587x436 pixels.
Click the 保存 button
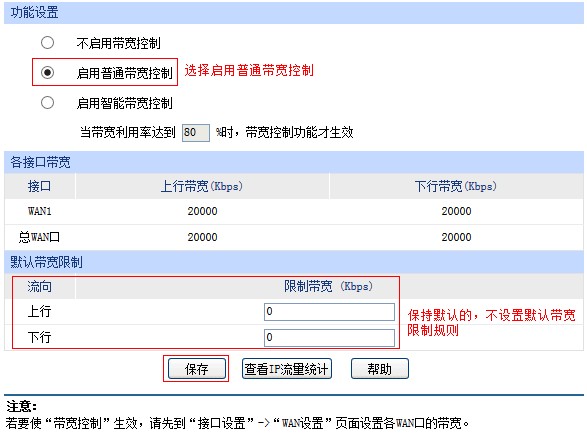(197, 369)
